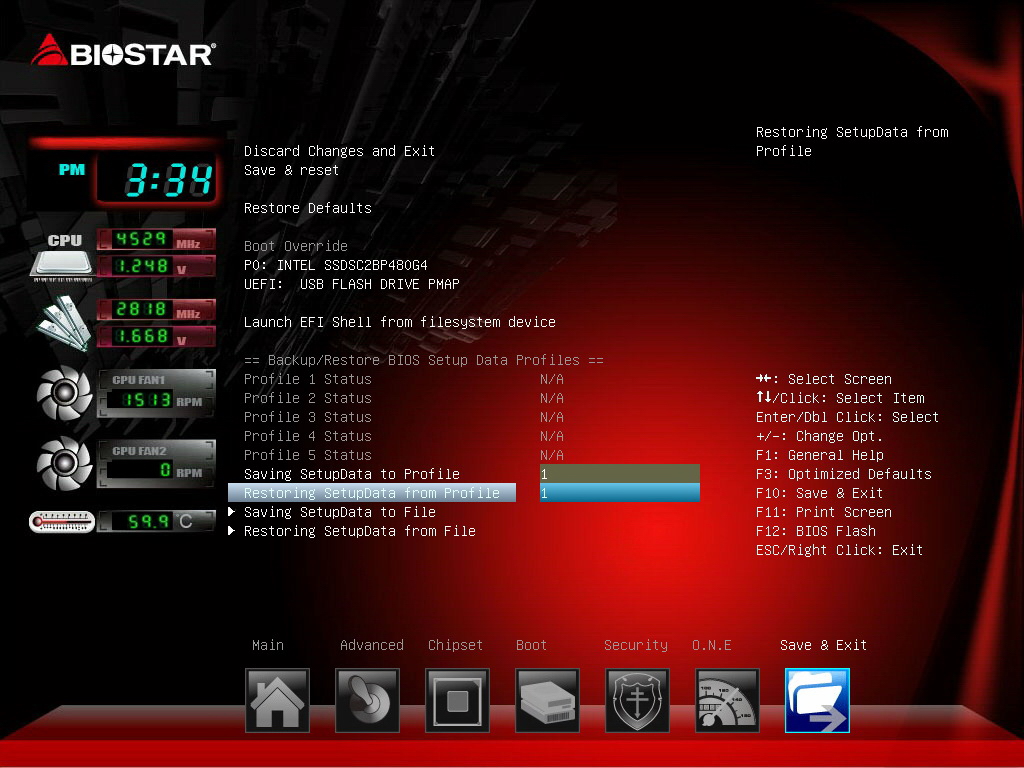Choose Discard Changes and Exit
1024x768 pixels.
tap(340, 151)
